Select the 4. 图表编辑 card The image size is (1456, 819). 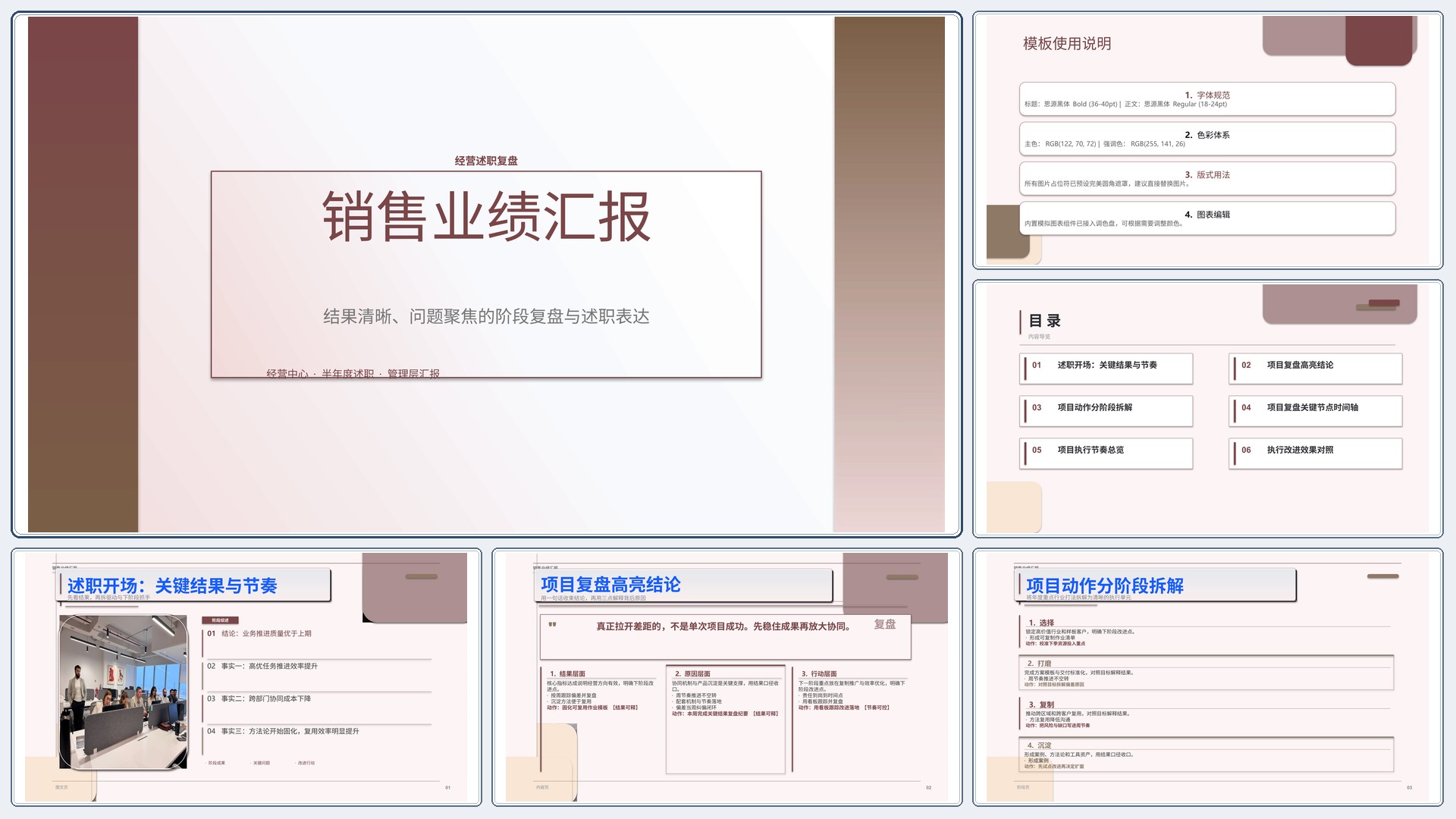point(1207,218)
